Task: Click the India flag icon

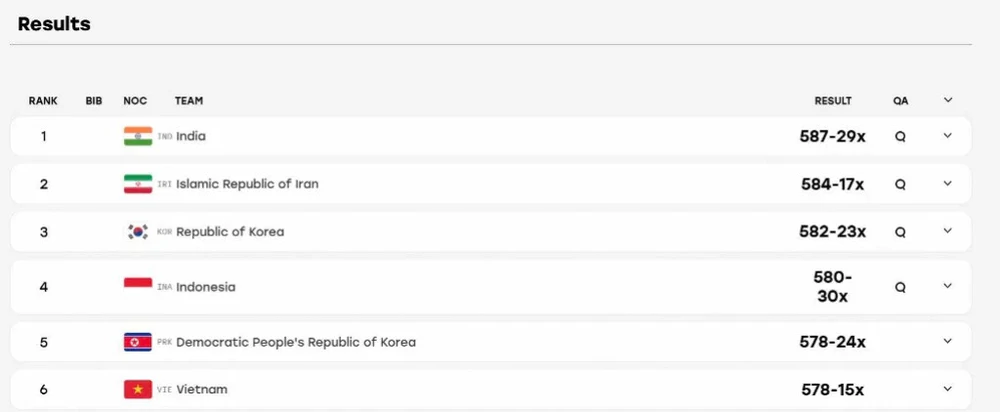Action: tap(138, 136)
